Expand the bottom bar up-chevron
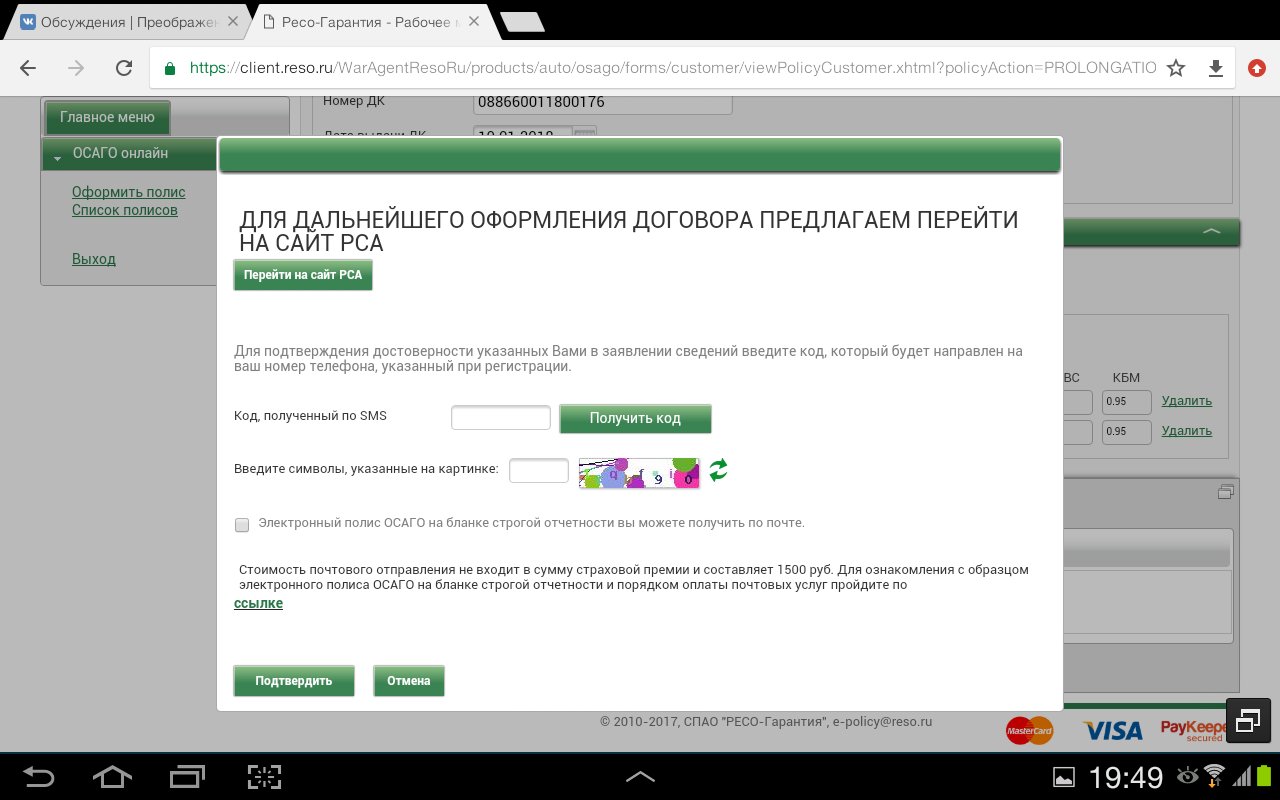This screenshot has width=1280, height=800. click(x=640, y=776)
